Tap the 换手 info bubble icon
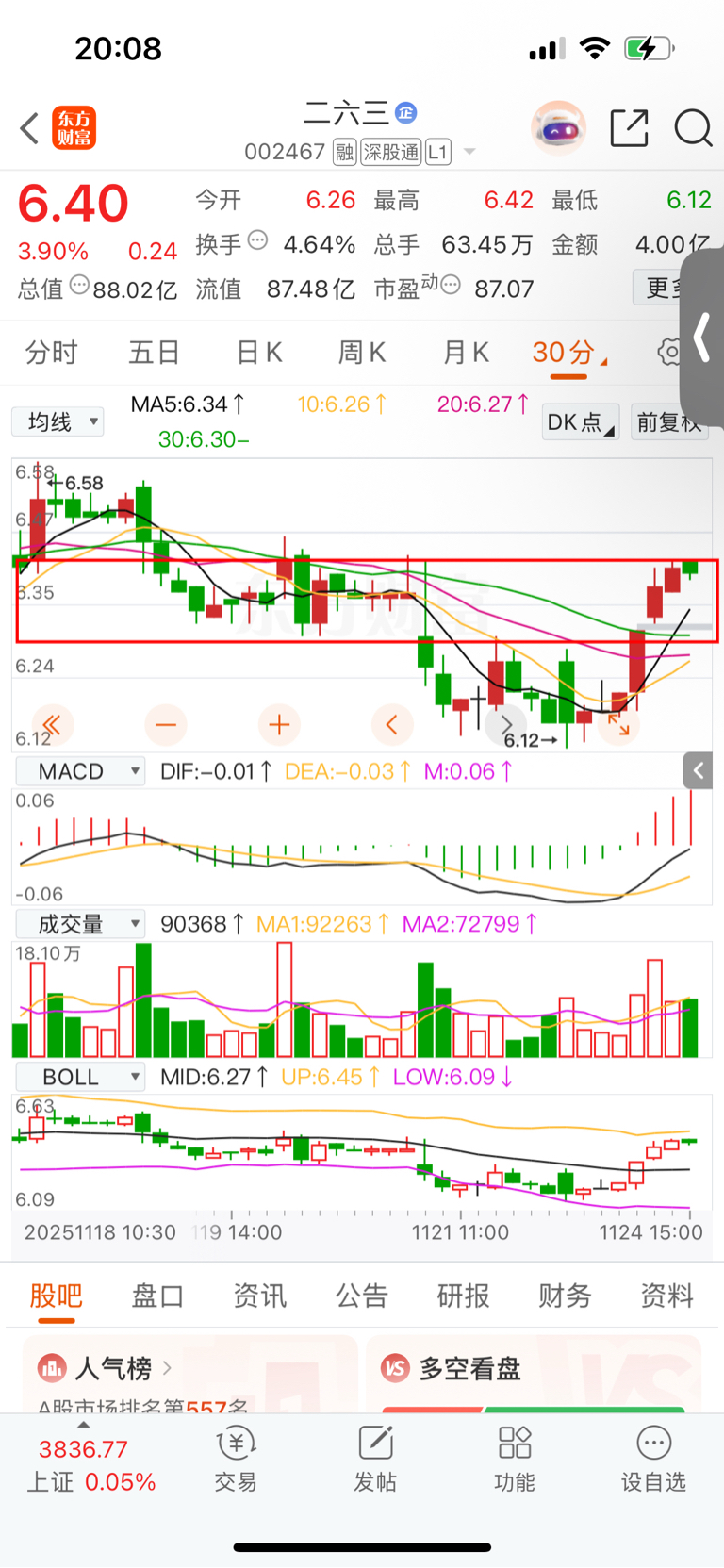This screenshot has width=724, height=1568. (x=257, y=240)
